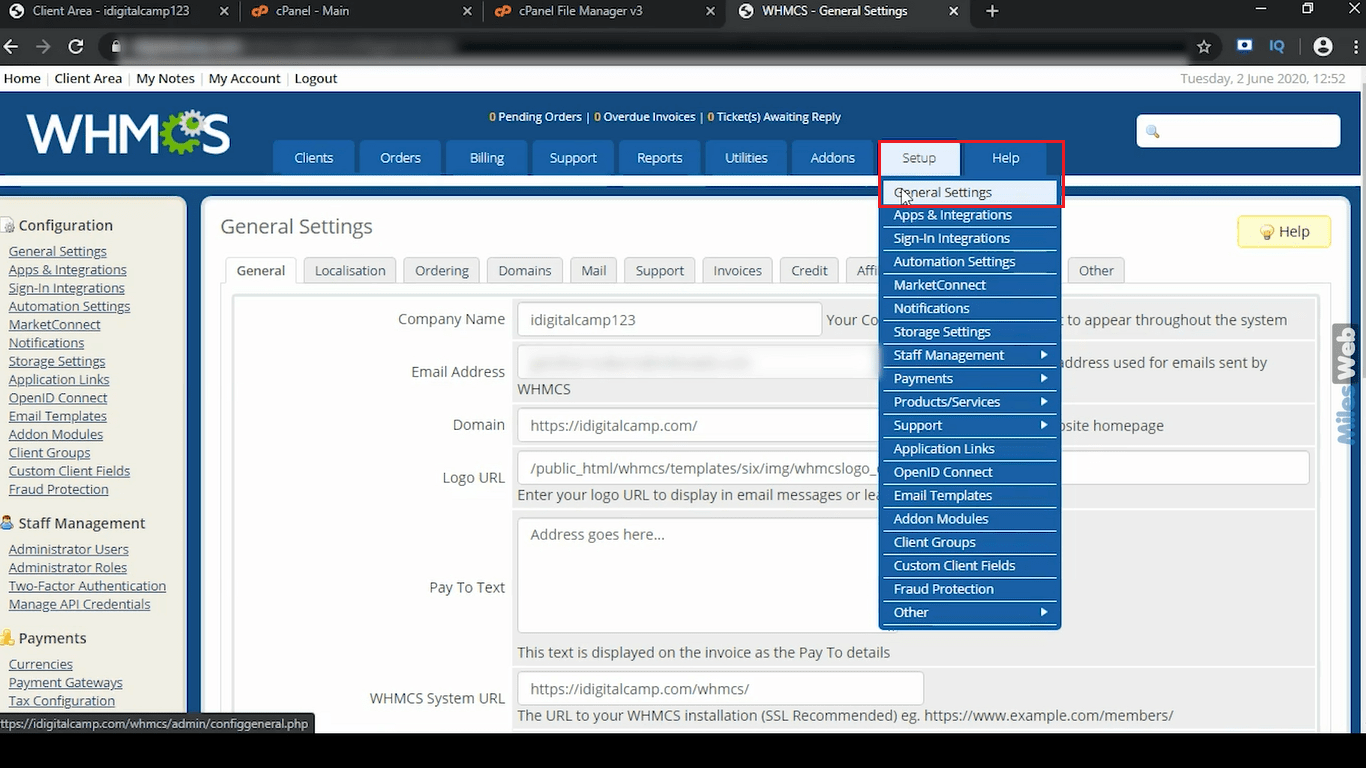Click the My Notes link
This screenshot has height=768, width=1366.
[165, 78]
